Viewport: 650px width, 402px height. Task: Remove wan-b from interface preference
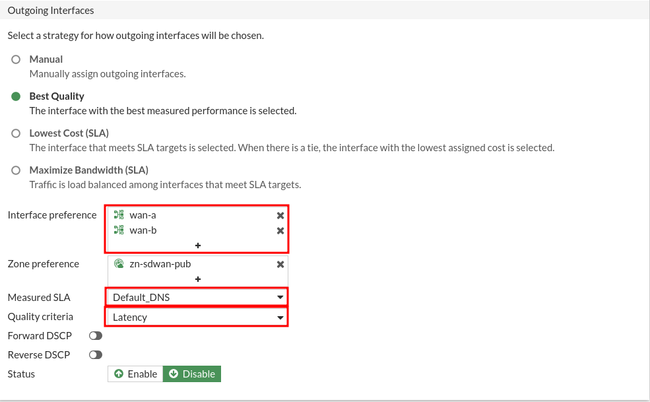click(x=280, y=230)
